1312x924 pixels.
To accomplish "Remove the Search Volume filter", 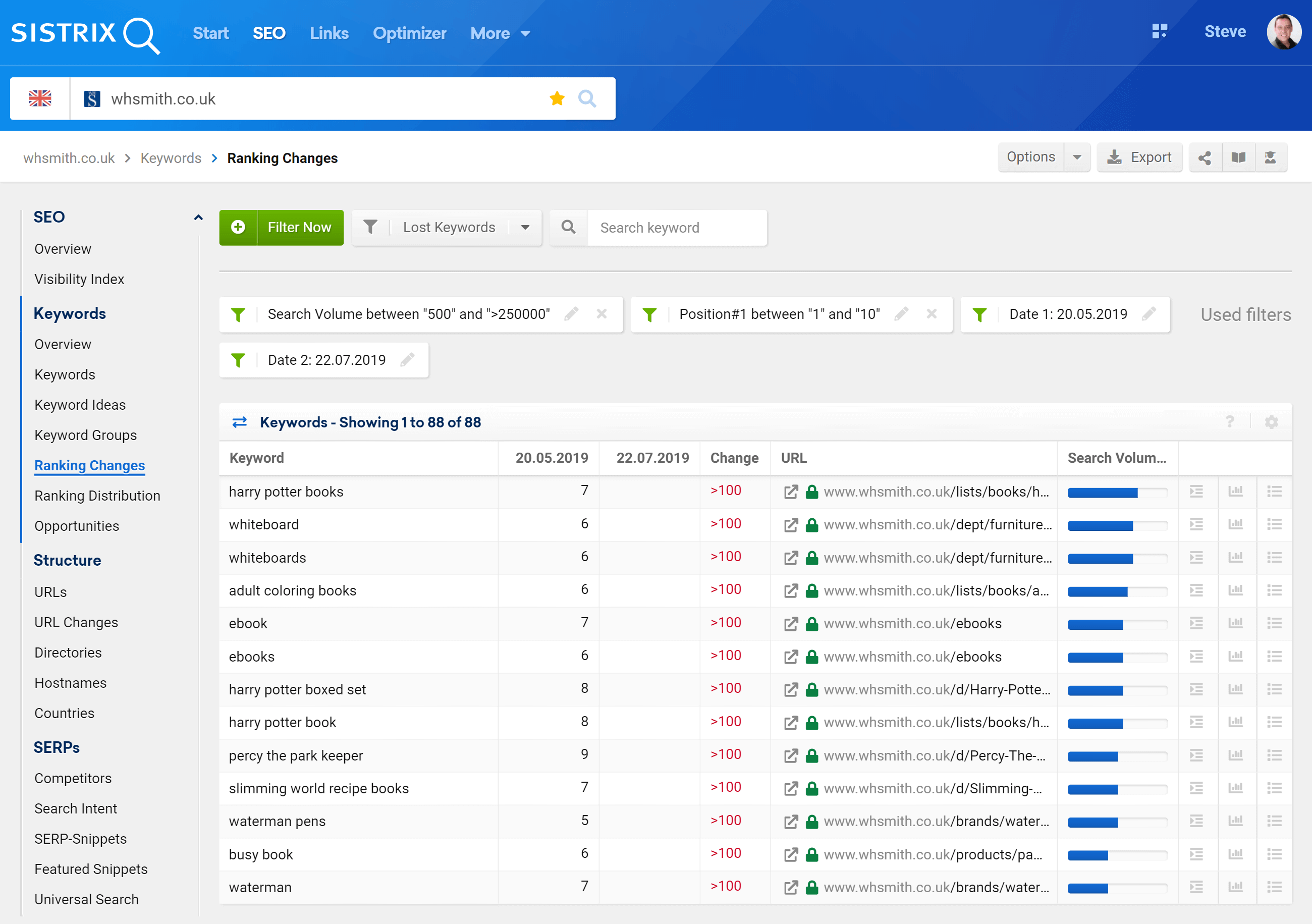I will pyautogui.click(x=602, y=314).
